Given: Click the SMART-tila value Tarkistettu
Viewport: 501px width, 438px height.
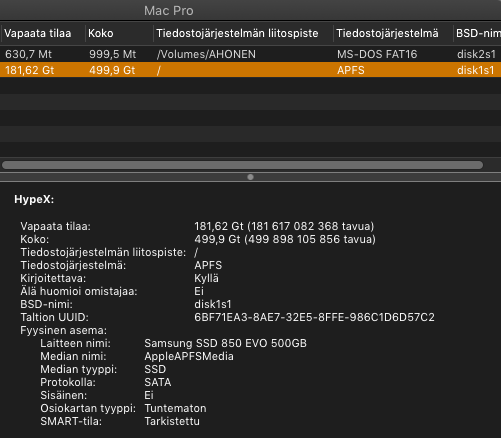Looking at the screenshot, I should (x=172, y=421).
